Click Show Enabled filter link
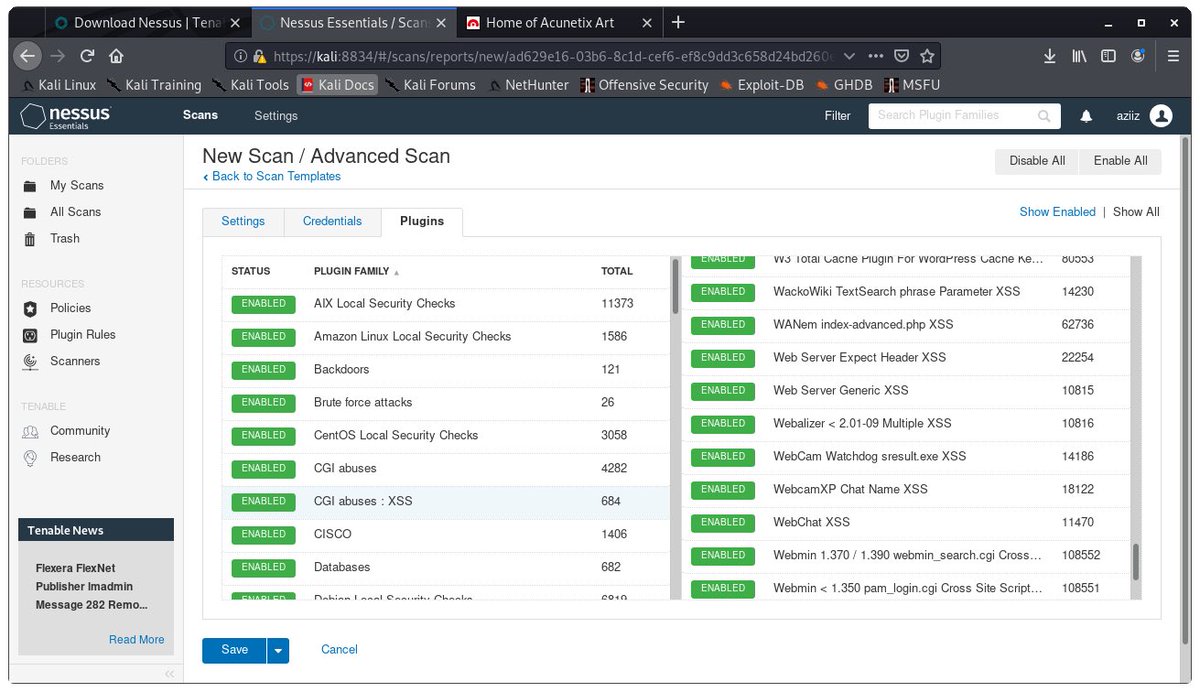Image resolution: width=1200 pixels, height=692 pixels. (1057, 212)
